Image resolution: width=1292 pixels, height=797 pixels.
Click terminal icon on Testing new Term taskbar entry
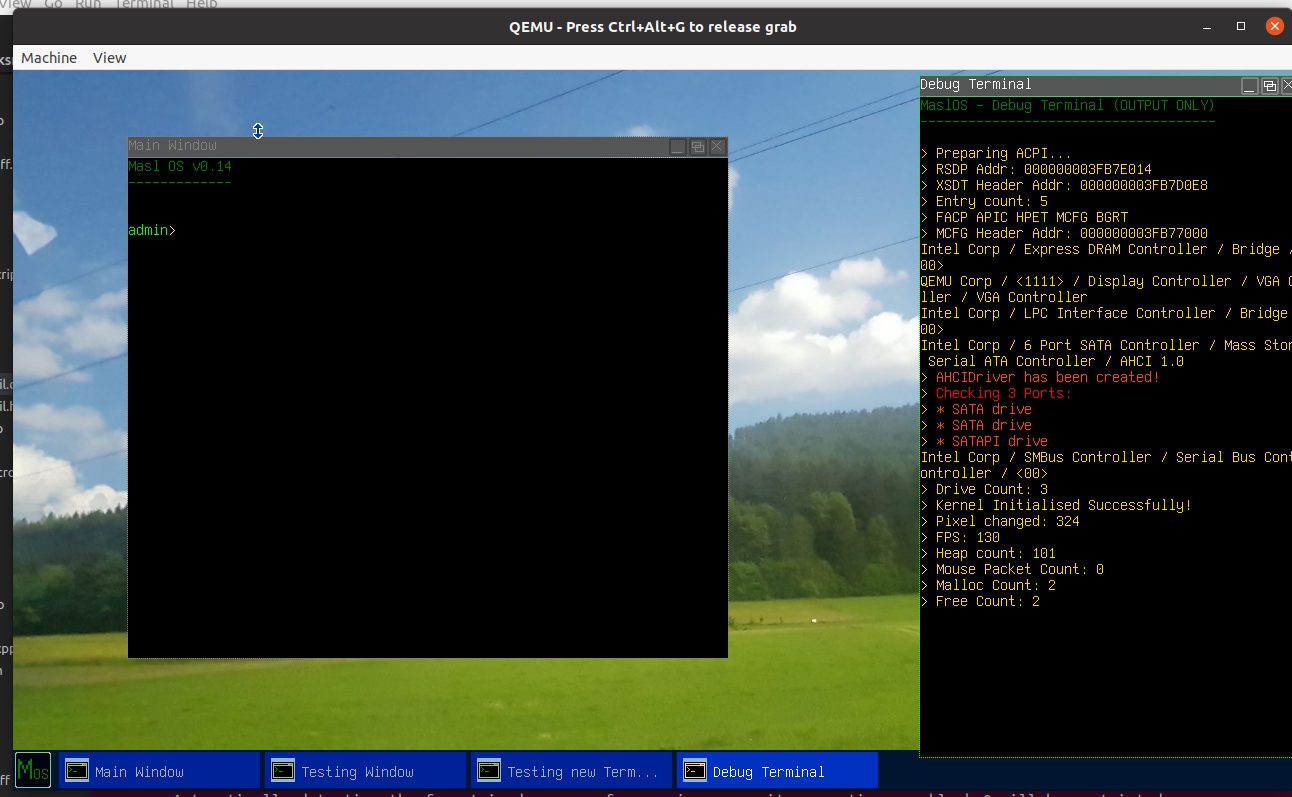tap(489, 770)
